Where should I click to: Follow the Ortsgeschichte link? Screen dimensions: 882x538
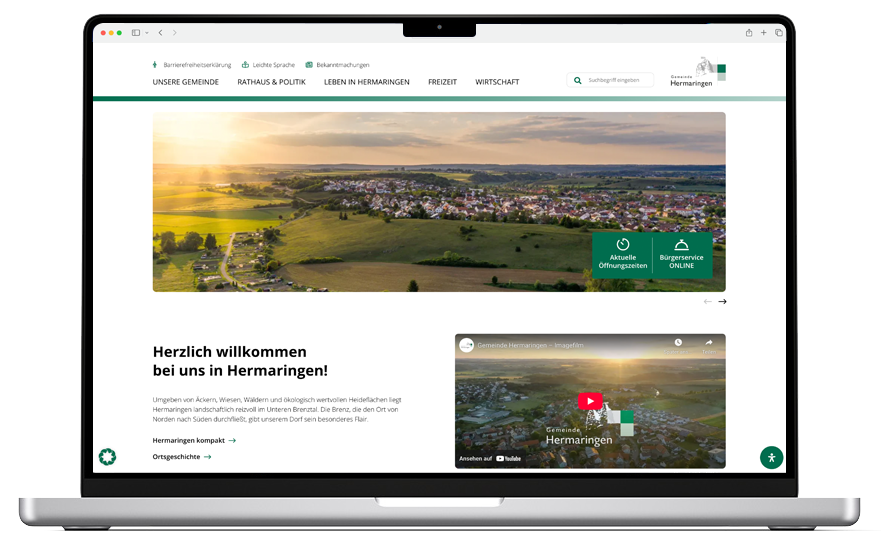coord(182,457)
